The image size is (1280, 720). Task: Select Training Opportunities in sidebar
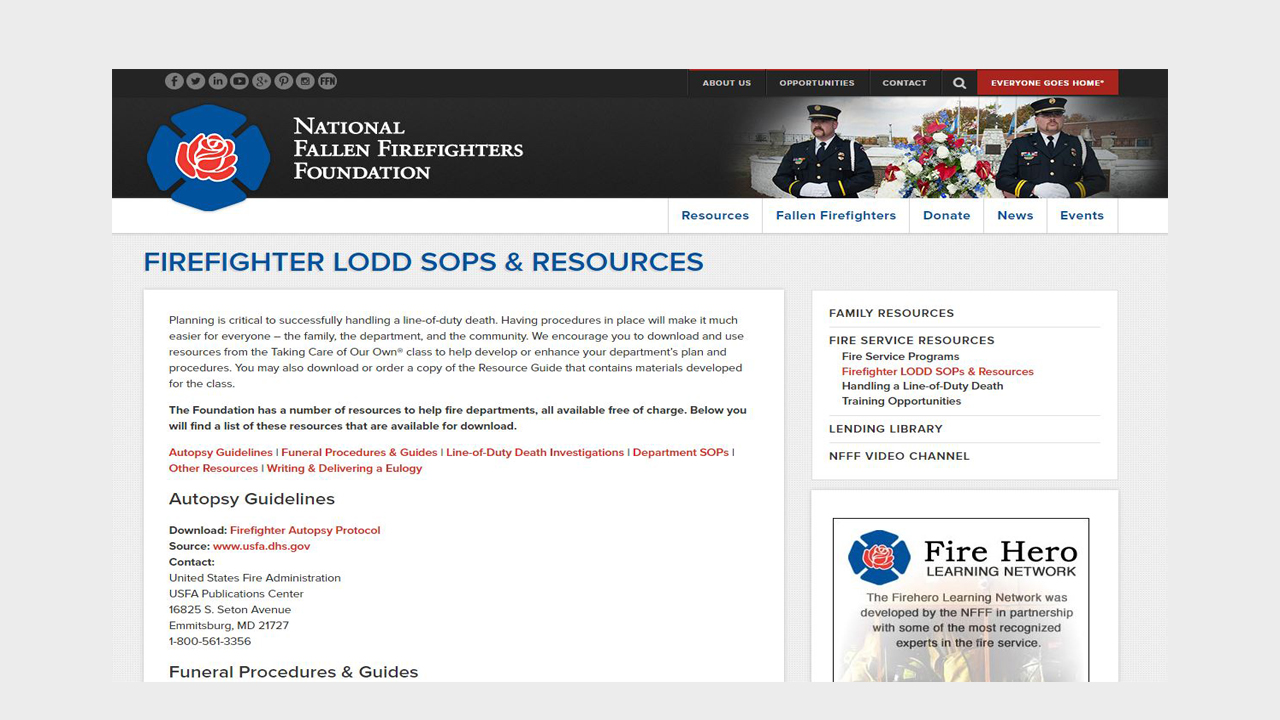[901, 401]
